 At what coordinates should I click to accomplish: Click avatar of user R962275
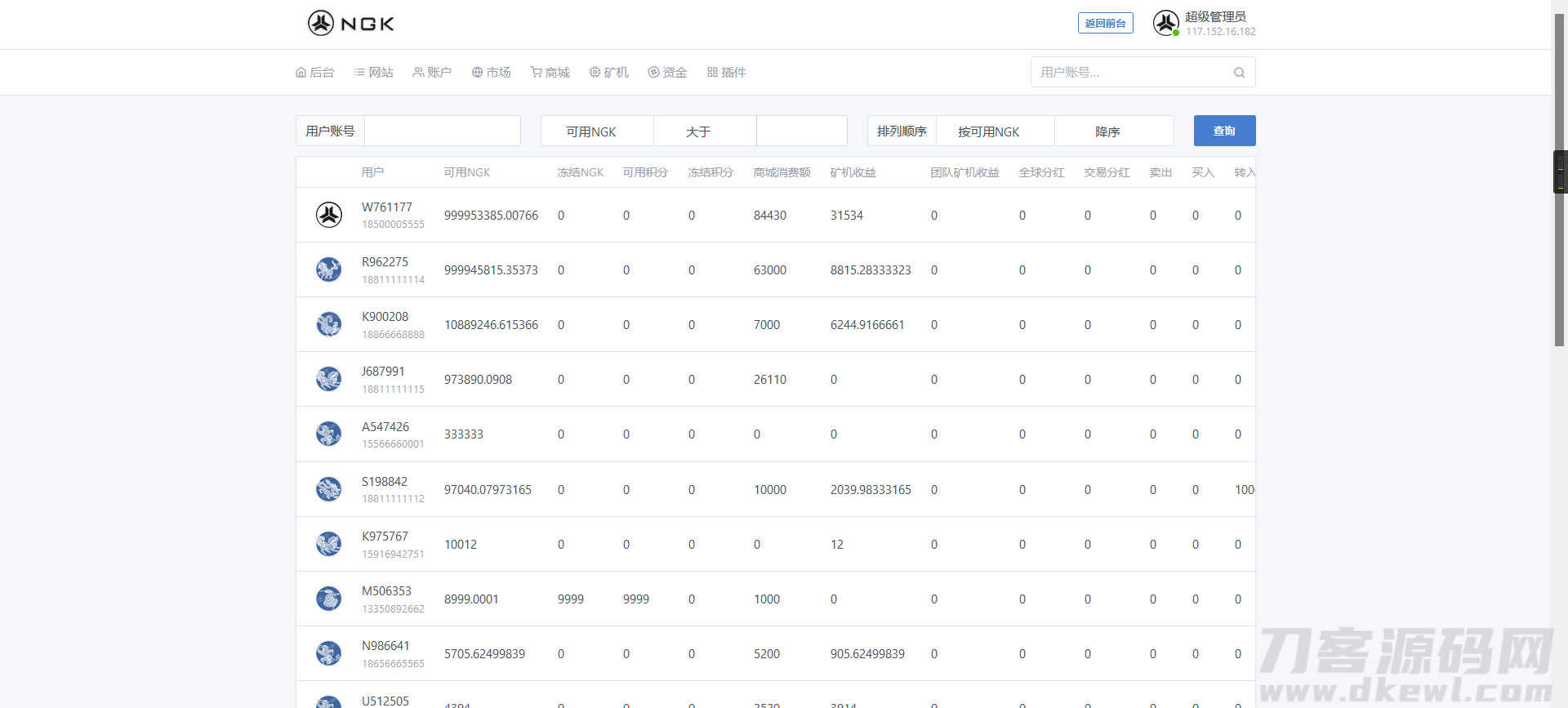[x=329, y=269]
